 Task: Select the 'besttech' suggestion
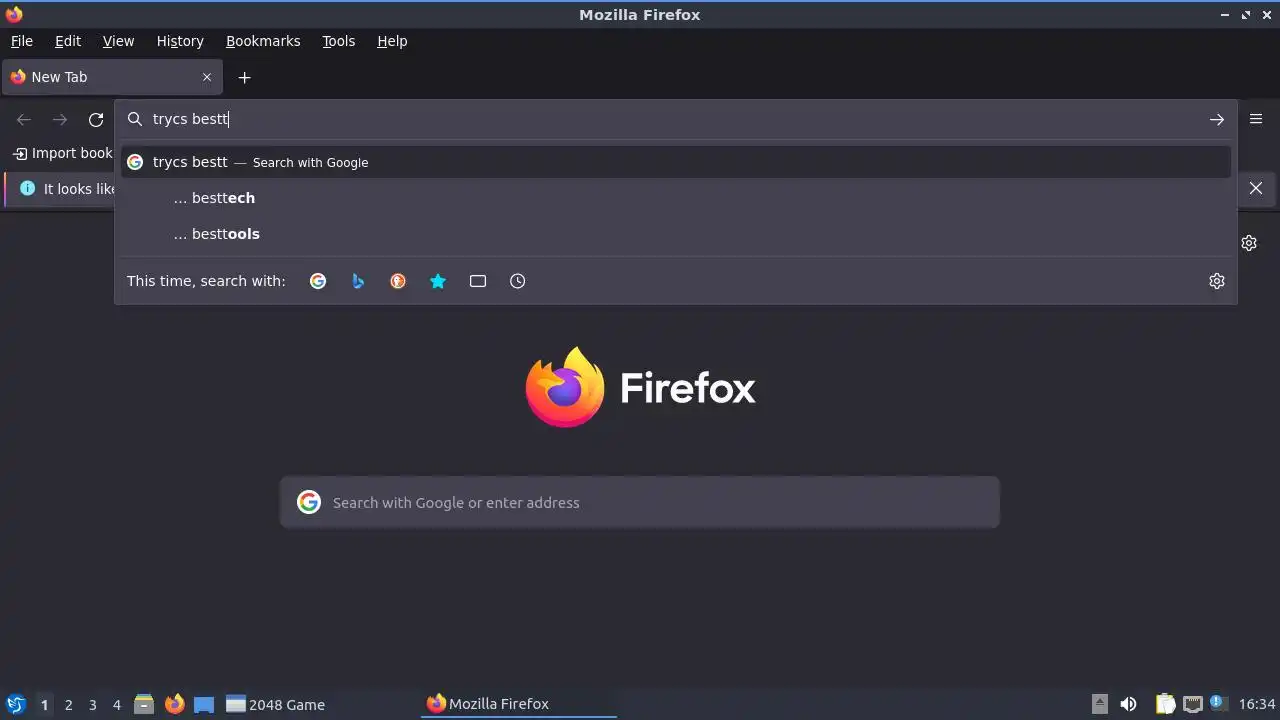click(x=676, y=198)
